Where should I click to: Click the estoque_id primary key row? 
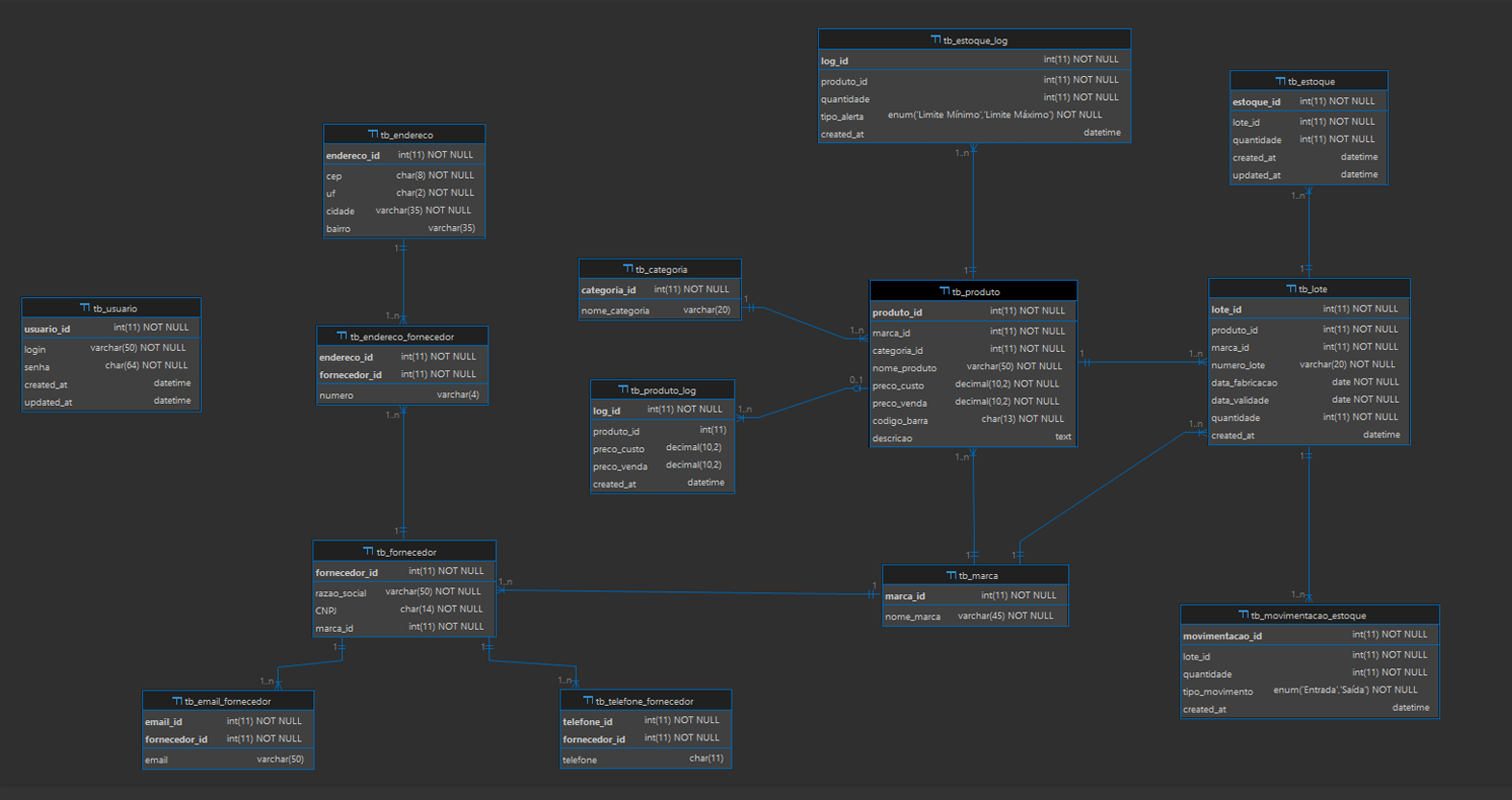pos(1309,101)
